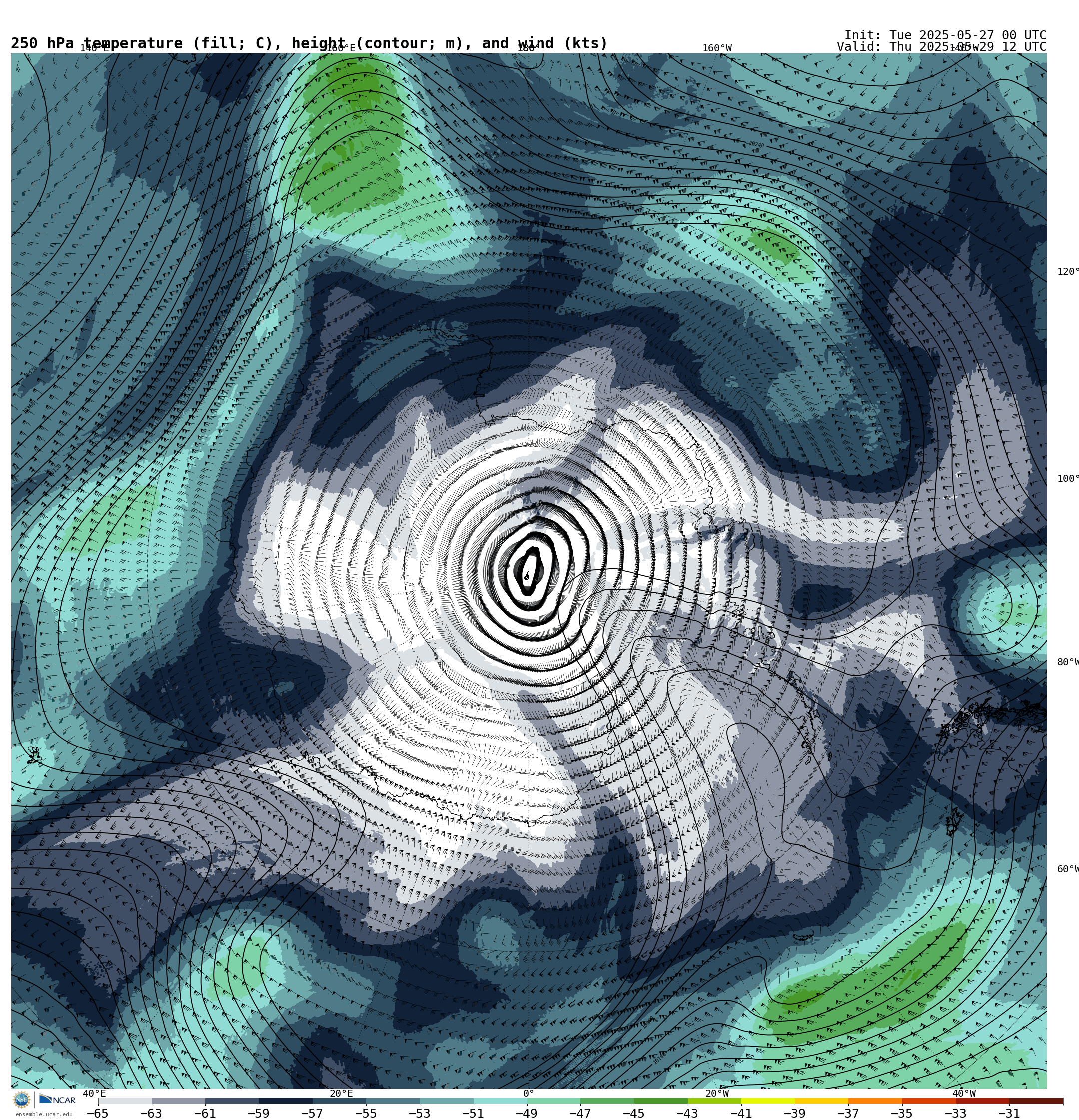Click the 40°E longitude label at bottom
Screen dimensions: 1079x1120
point(94,1093)
